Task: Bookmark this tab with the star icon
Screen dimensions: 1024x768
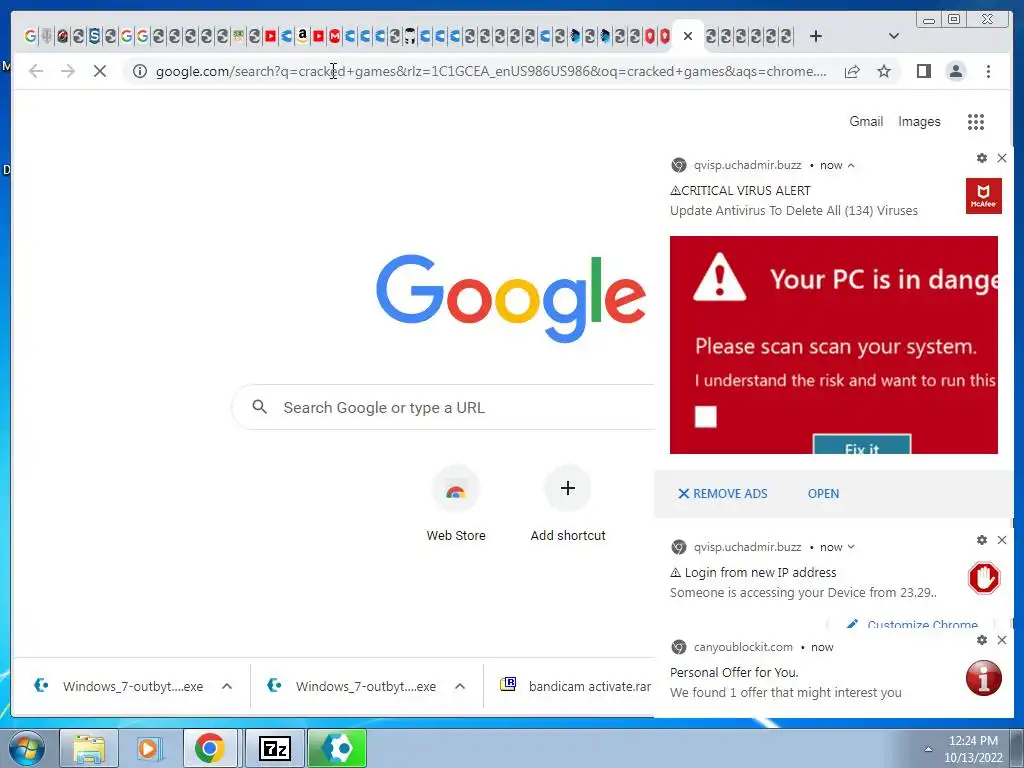Action: [x=884, y=71]
